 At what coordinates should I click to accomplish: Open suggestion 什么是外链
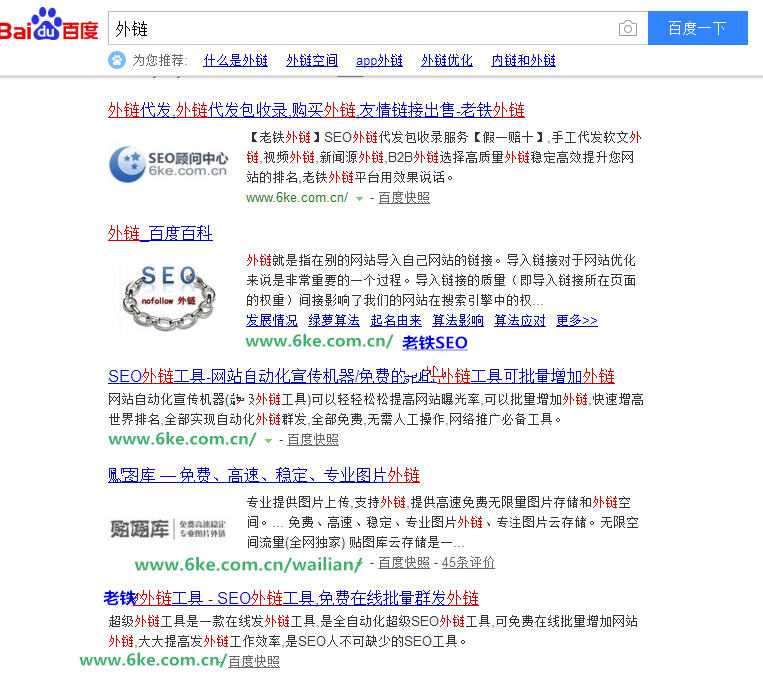coord(236,60)
